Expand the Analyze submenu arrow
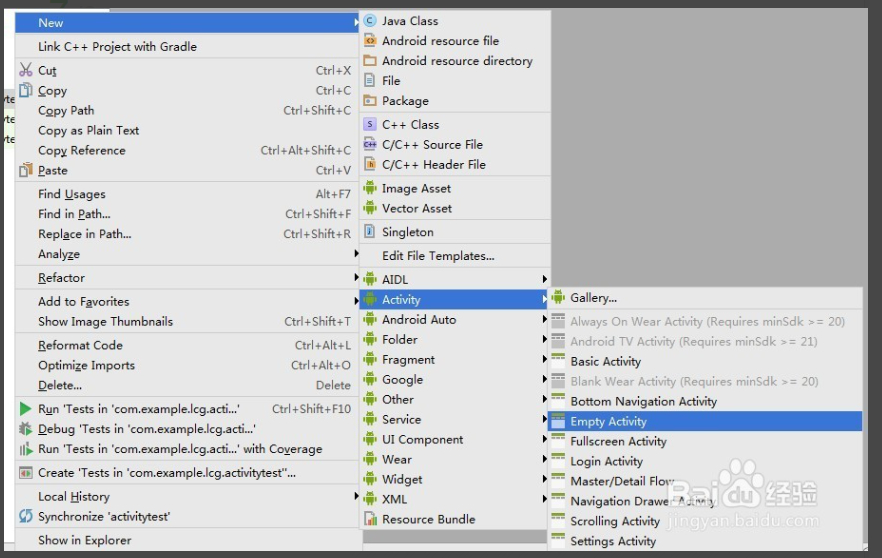 (356, 255)
